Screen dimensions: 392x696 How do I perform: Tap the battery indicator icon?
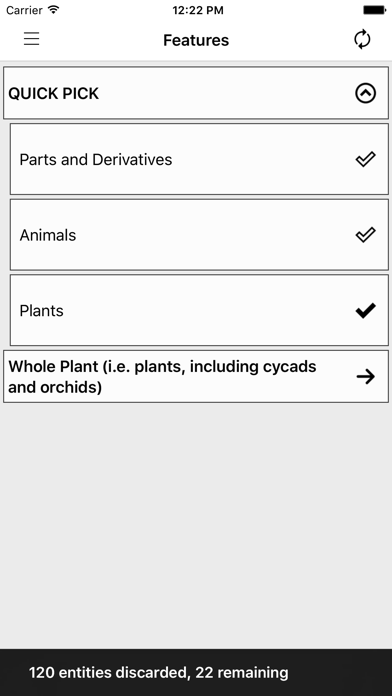[x=375, y=10]
